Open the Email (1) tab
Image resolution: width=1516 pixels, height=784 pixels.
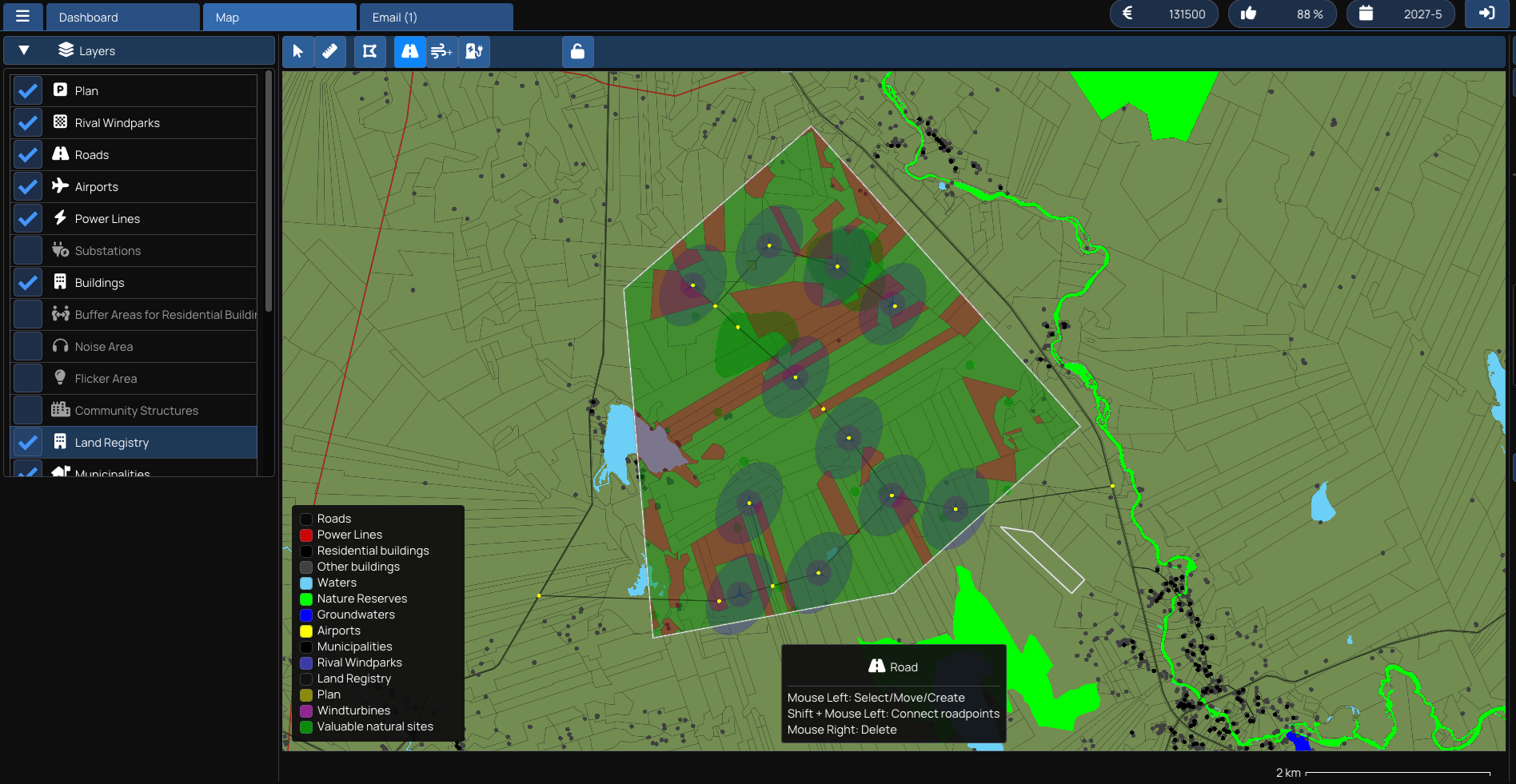436,17
